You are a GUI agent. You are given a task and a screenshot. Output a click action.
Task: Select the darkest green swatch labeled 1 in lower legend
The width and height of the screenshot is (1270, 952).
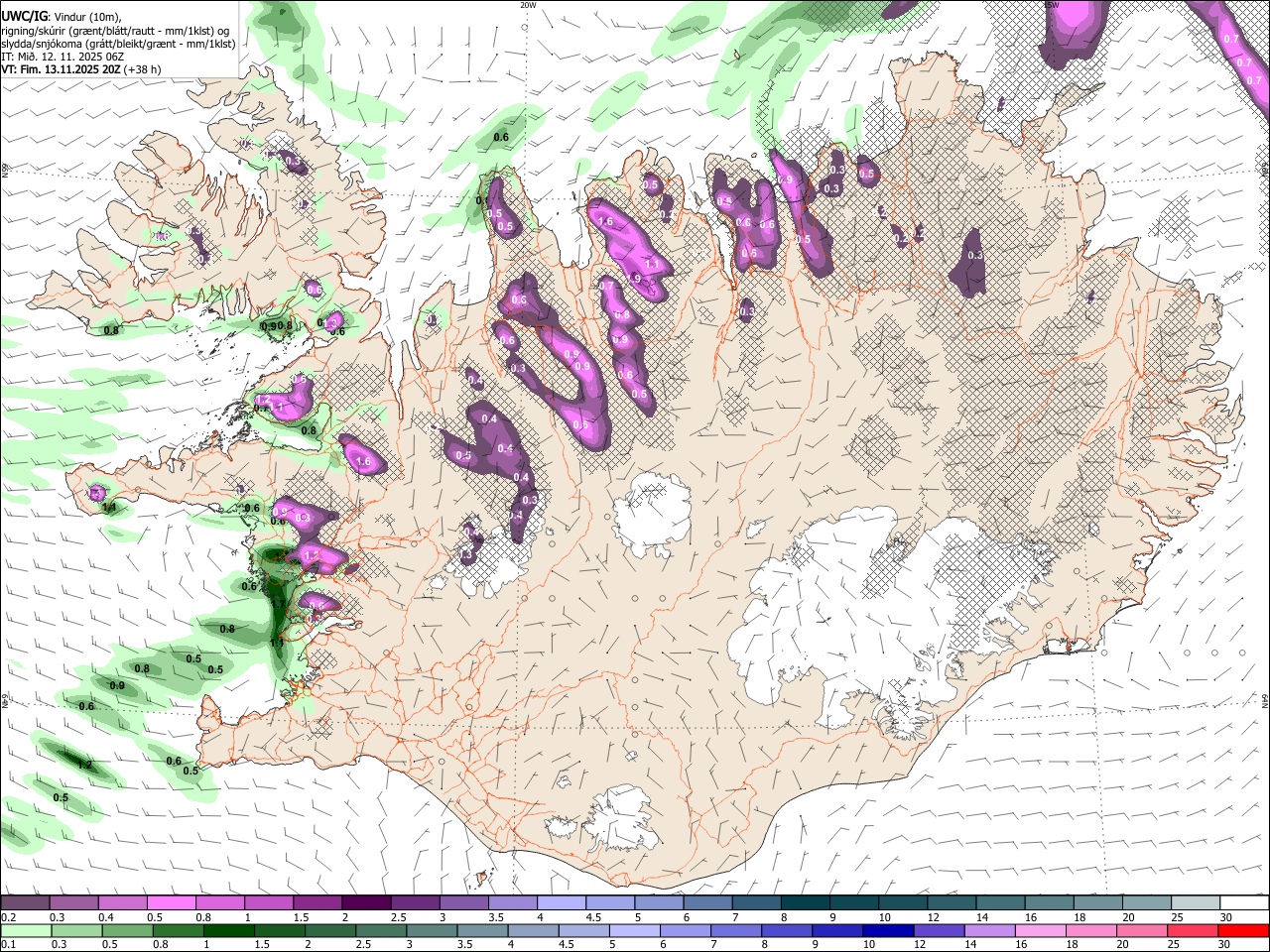[x=228, y=931]
